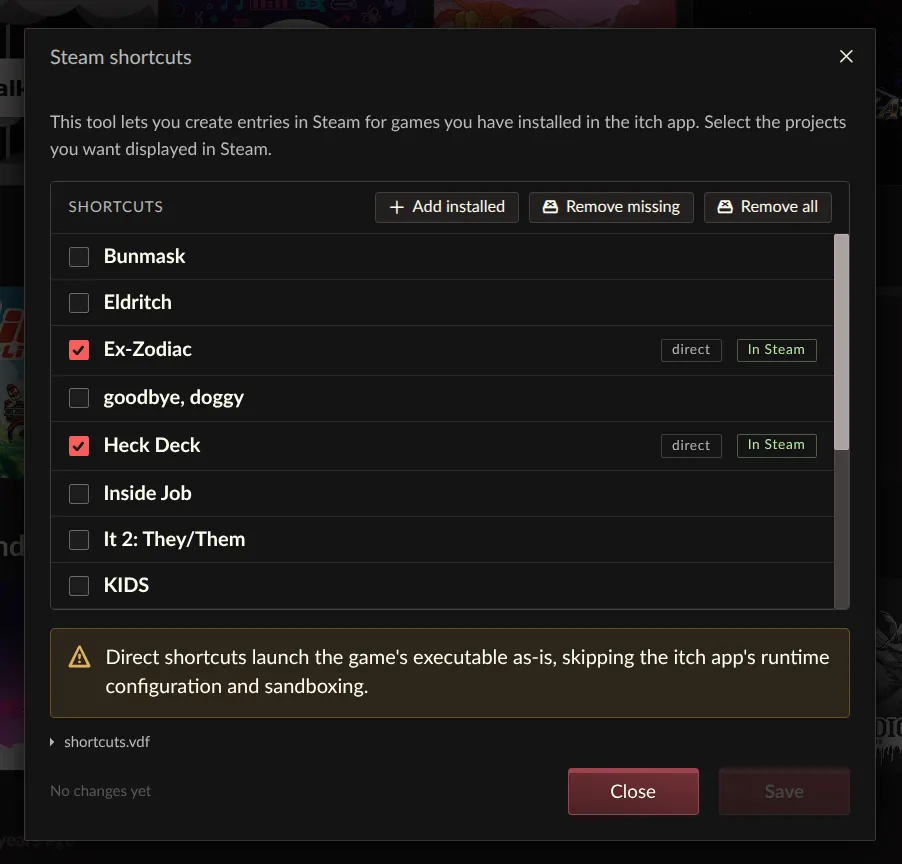The image size is (902, 864).
Task: Tick the Eldritch checkbox
Action: pos(79,303)
